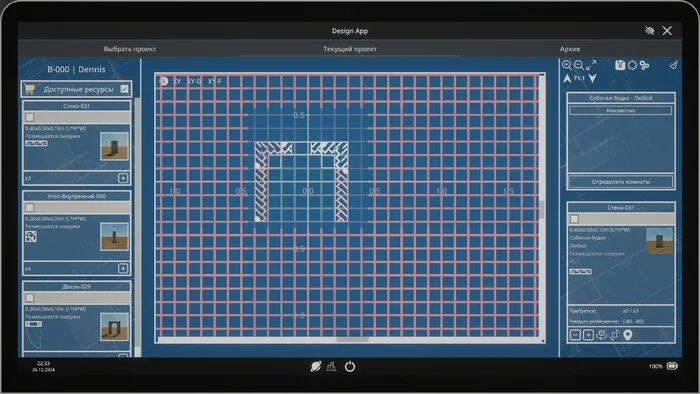700x394 pixels.
Task: Click the power icon in the bottom bar
Action: (350, 366)
